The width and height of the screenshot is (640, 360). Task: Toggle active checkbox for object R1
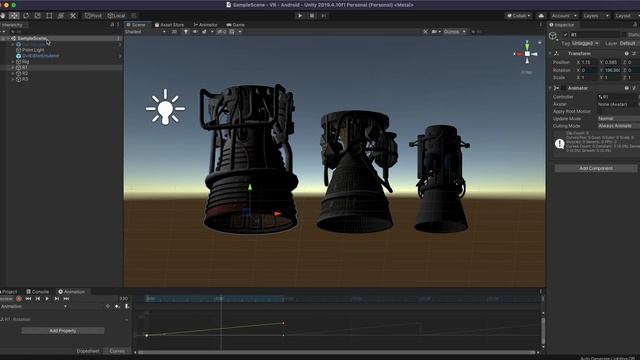[565, 35]
